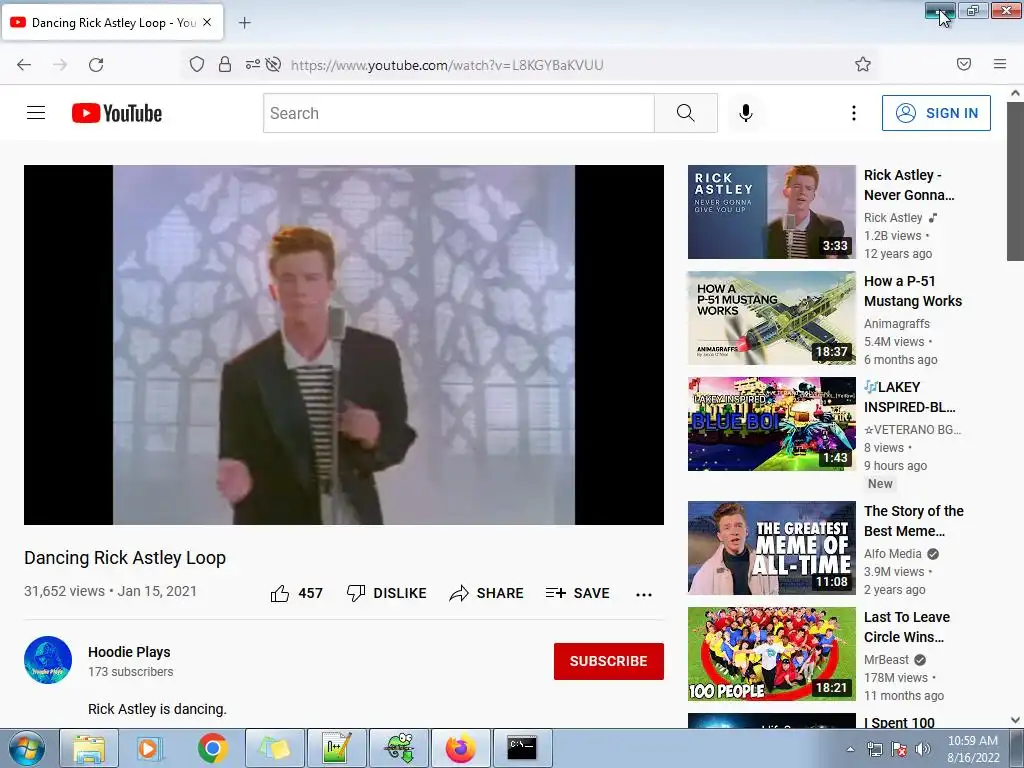Screen dimensions: 1024x768
Task: Open the How a P-51 Mustang Works title
Action: (912, 291)
